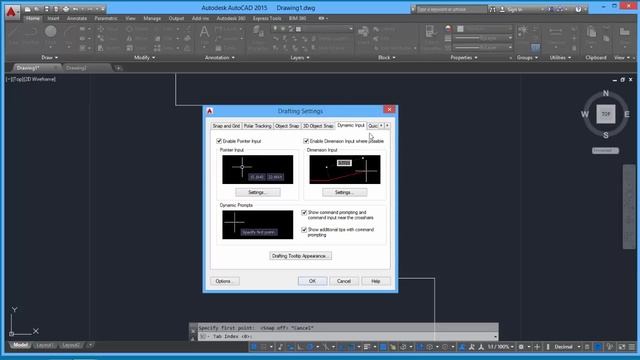Click the command line input field
Screen dimensions: 640x360
pyautogui.click(x=349, y=337)
